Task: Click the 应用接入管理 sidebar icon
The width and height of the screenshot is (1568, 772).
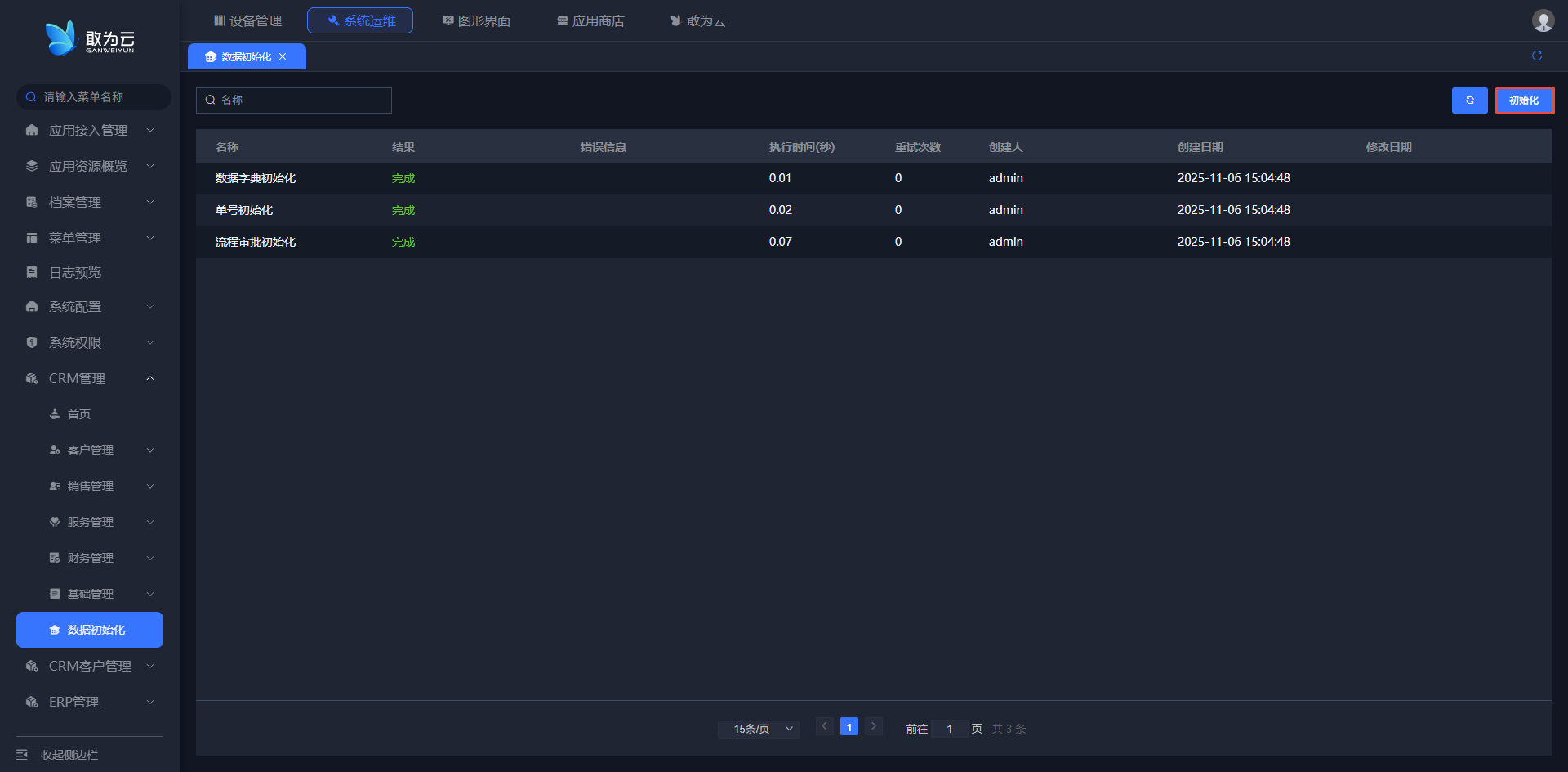Action: pos(32,130)
